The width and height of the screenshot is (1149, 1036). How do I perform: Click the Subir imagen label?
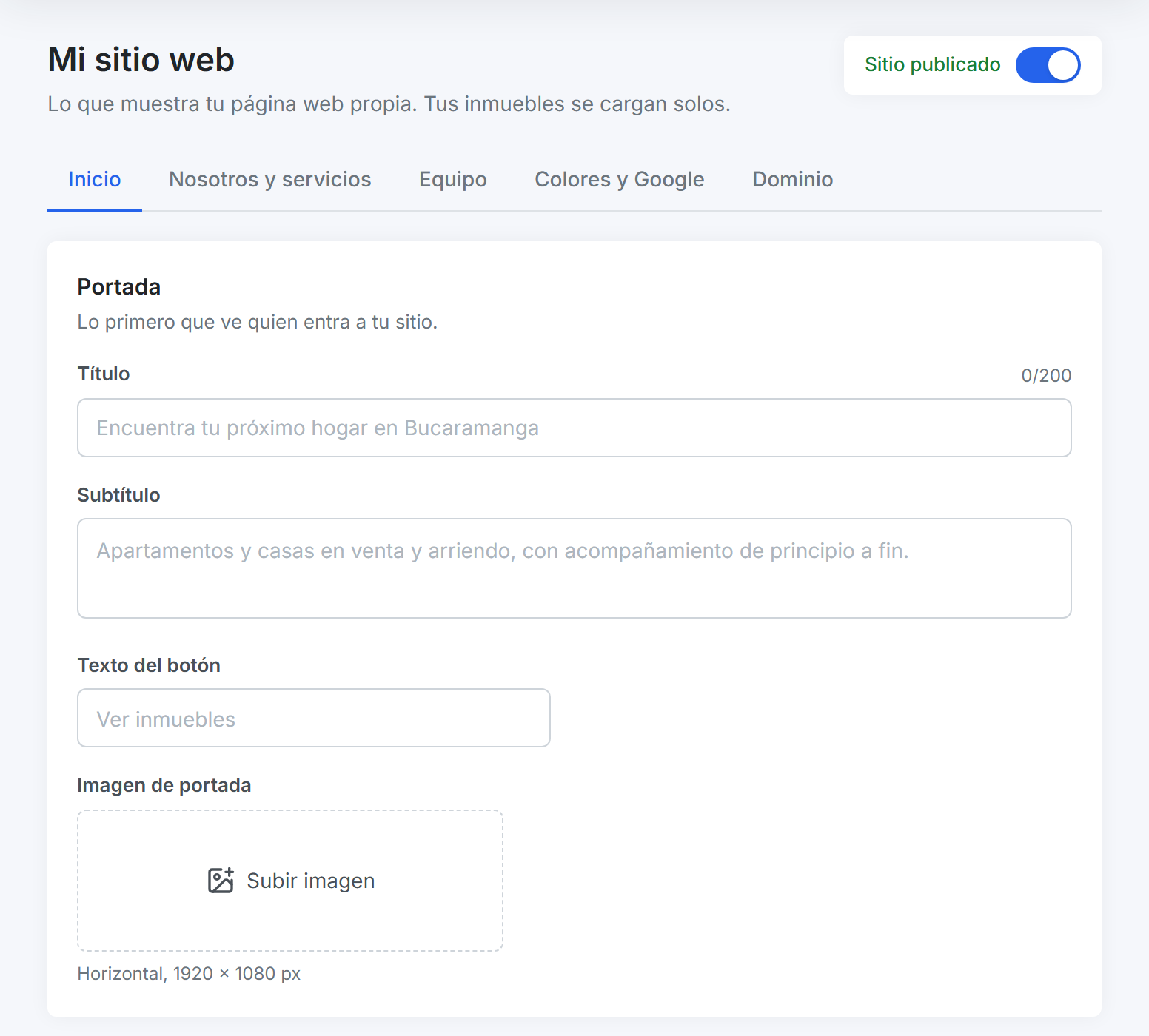click(311, 881)
